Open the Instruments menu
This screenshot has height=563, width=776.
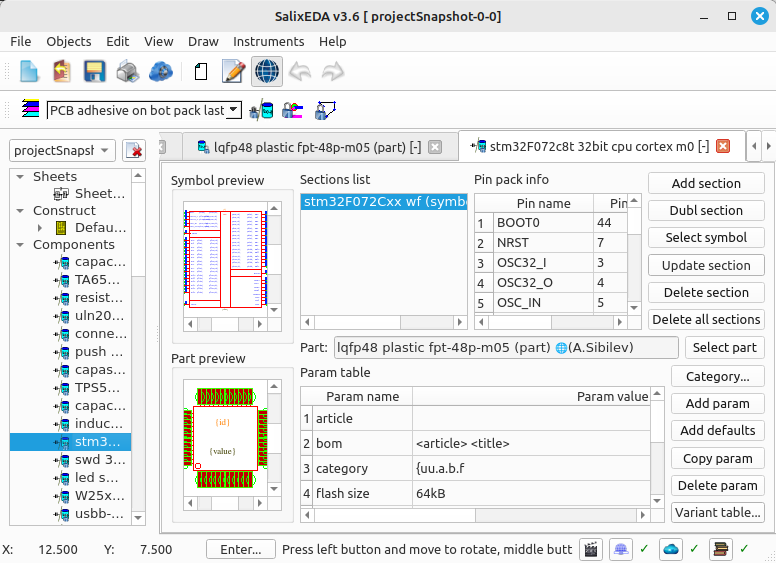click(269, 42)
